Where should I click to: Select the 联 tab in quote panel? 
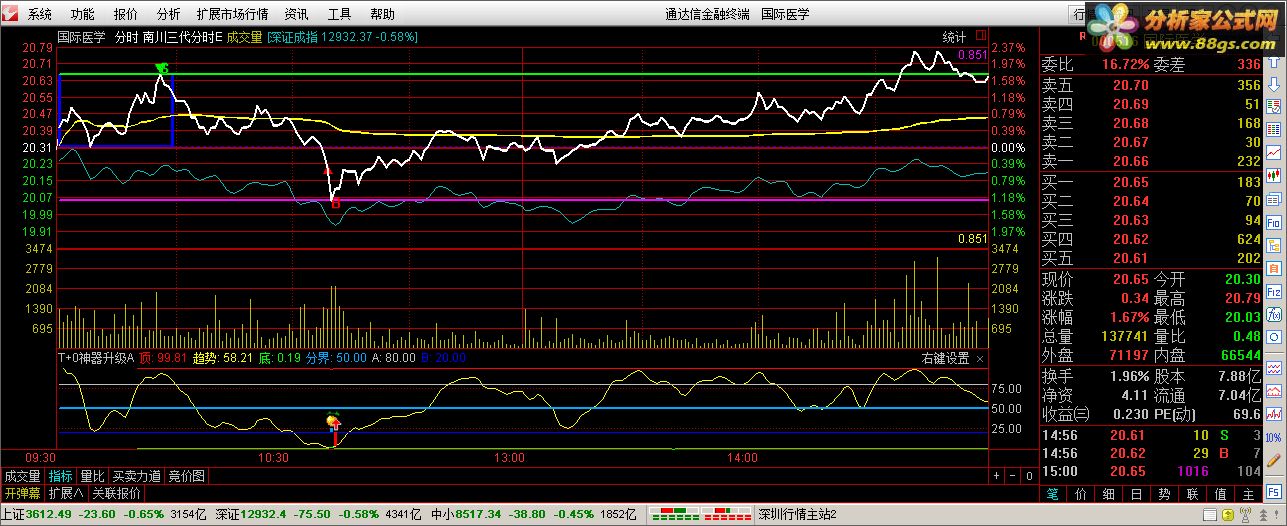tap(1192, 493)
